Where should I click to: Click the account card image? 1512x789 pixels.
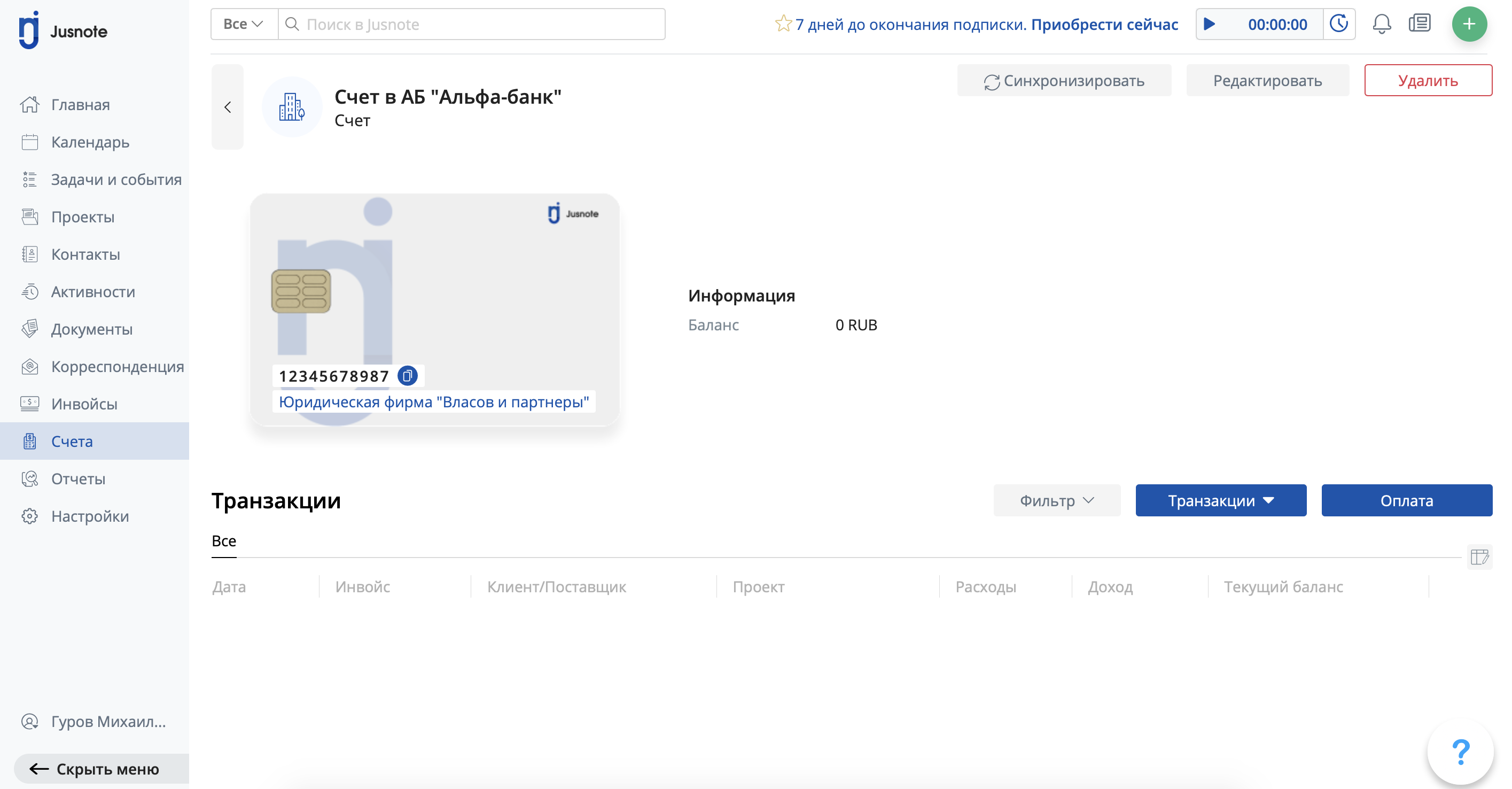pos(434,310)
